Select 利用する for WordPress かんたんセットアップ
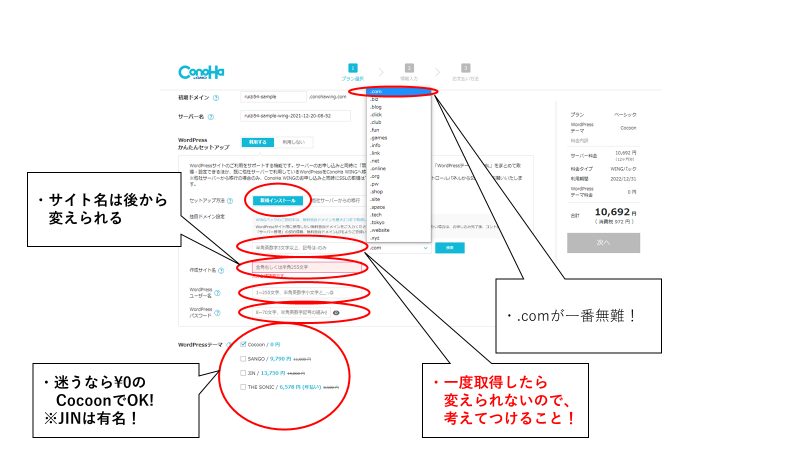800x450 pixels. [x=258, y=142]
